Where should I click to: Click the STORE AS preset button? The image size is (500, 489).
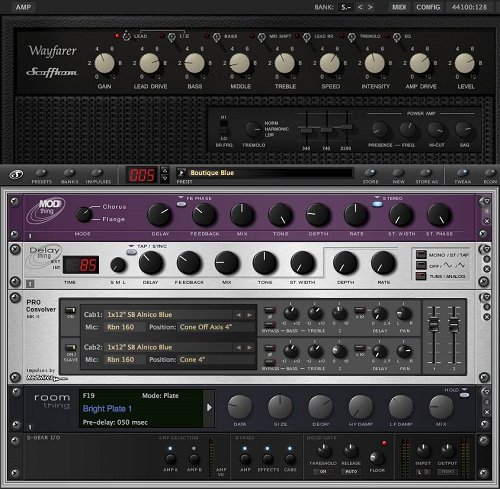[x=426, y=173]
